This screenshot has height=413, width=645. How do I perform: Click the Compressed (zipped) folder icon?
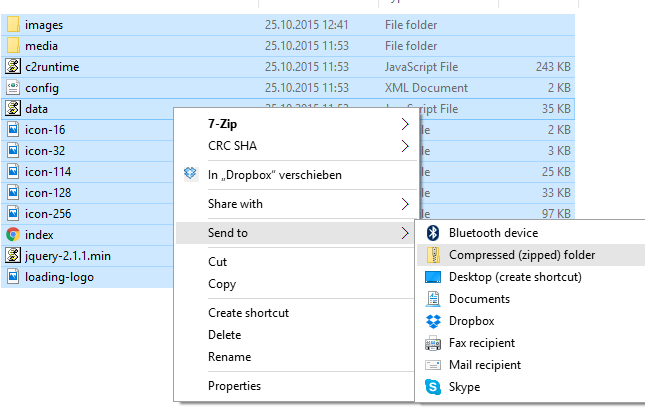[x=433, y=255]
